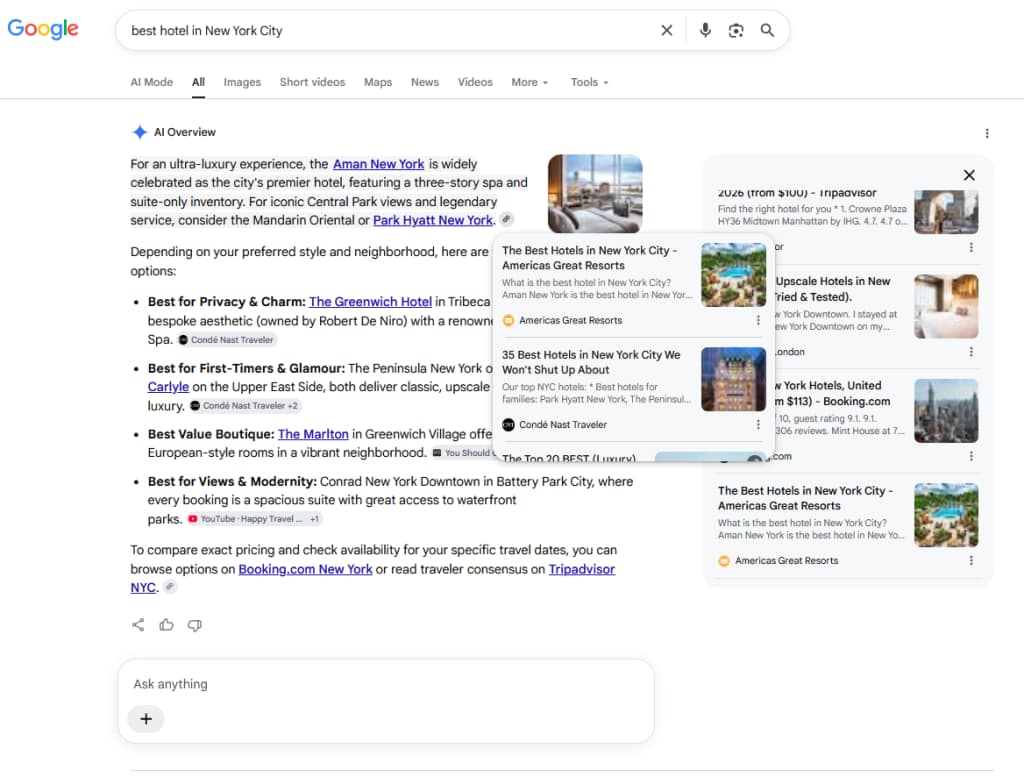Click the AI Overview sparkle icon
Image resolution: width=1024 pixels, height=784 pixels.
click(x=139, y=132)
